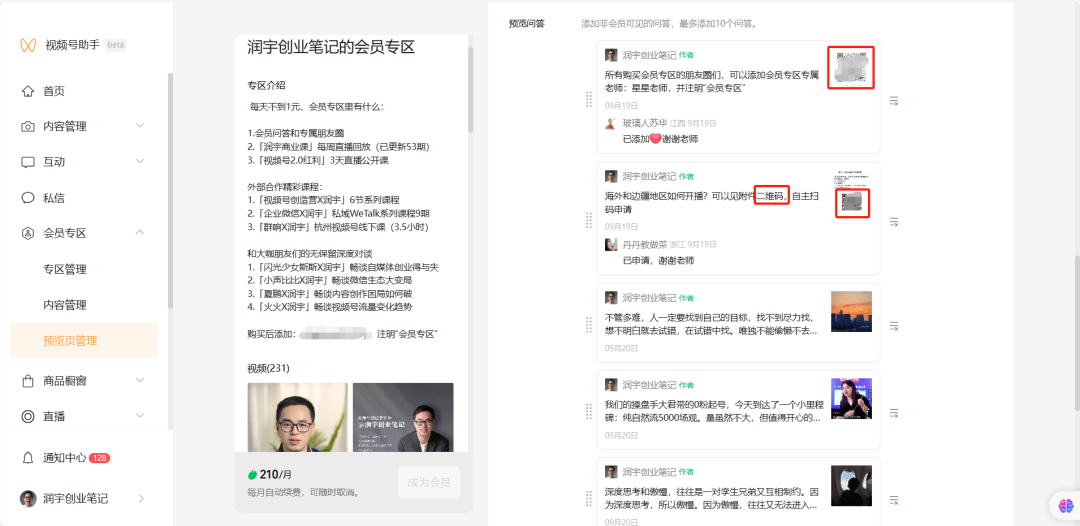1080x526 pixels.
Task: Click the 润宇创业笔记的会员专区 title
Action: tap(331, 47)
